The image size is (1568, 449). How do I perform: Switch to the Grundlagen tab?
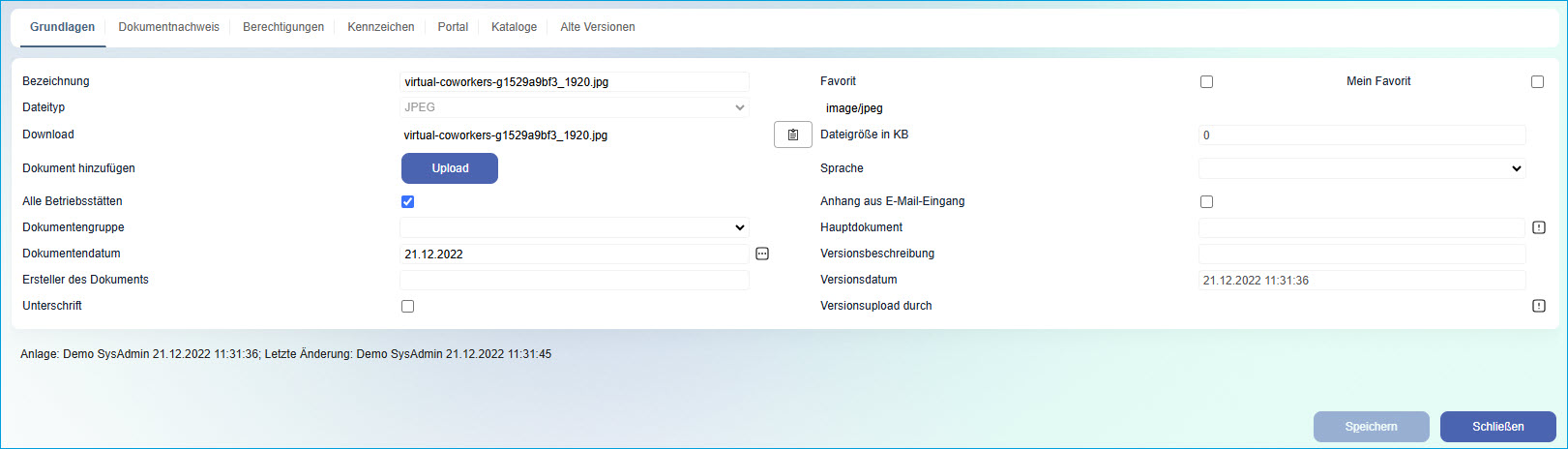coord(62,27)
